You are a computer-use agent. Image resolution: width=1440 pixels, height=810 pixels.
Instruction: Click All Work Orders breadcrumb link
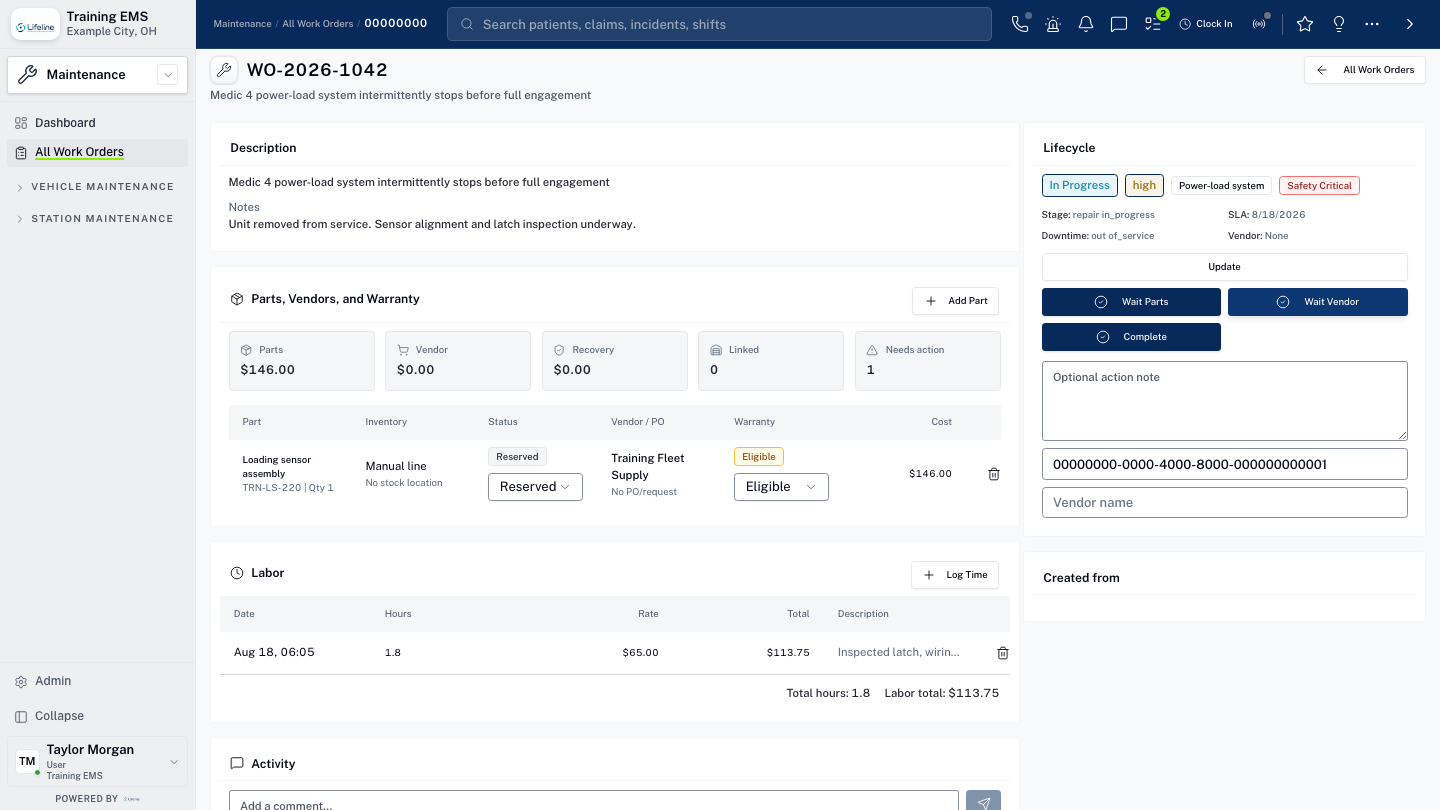[x=317, y=24]
